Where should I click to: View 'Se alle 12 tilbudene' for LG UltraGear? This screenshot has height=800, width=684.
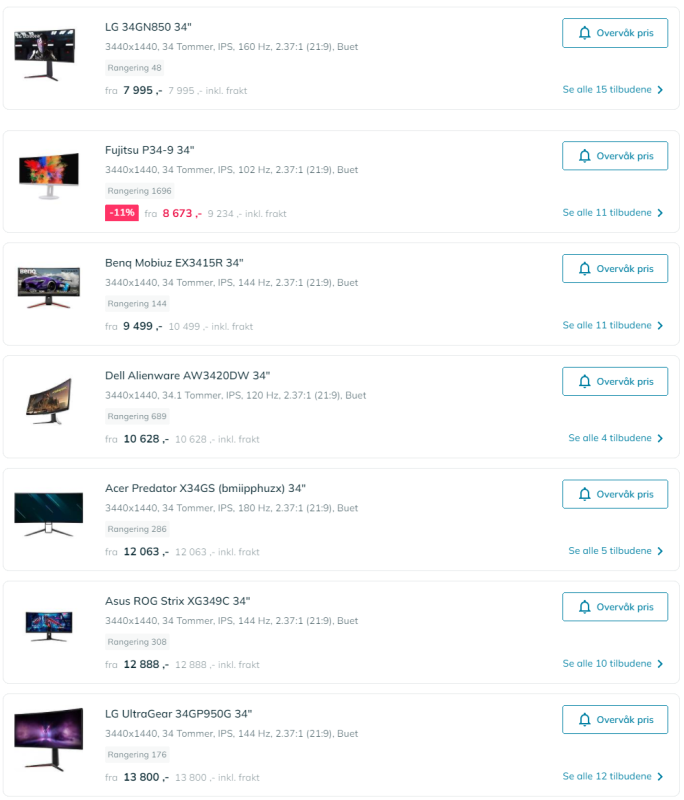coord(613,777)
